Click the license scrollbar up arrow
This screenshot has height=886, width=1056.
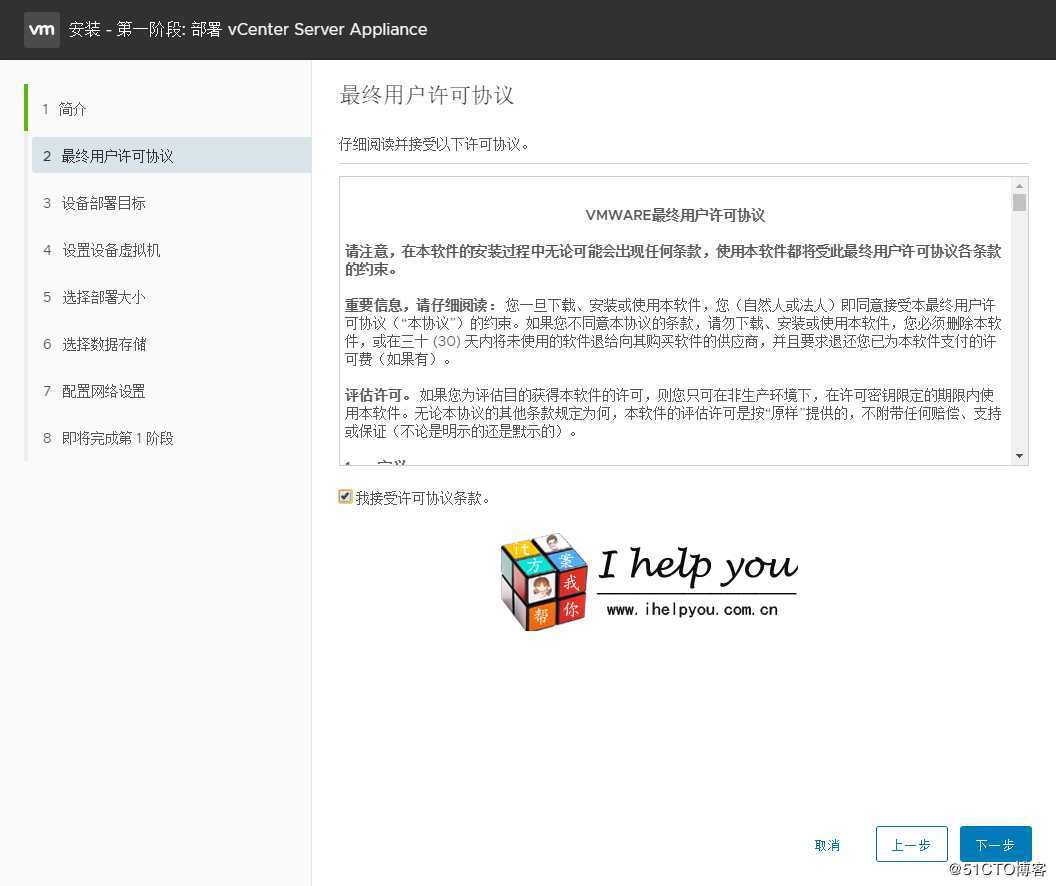[x=1020, y=185]
